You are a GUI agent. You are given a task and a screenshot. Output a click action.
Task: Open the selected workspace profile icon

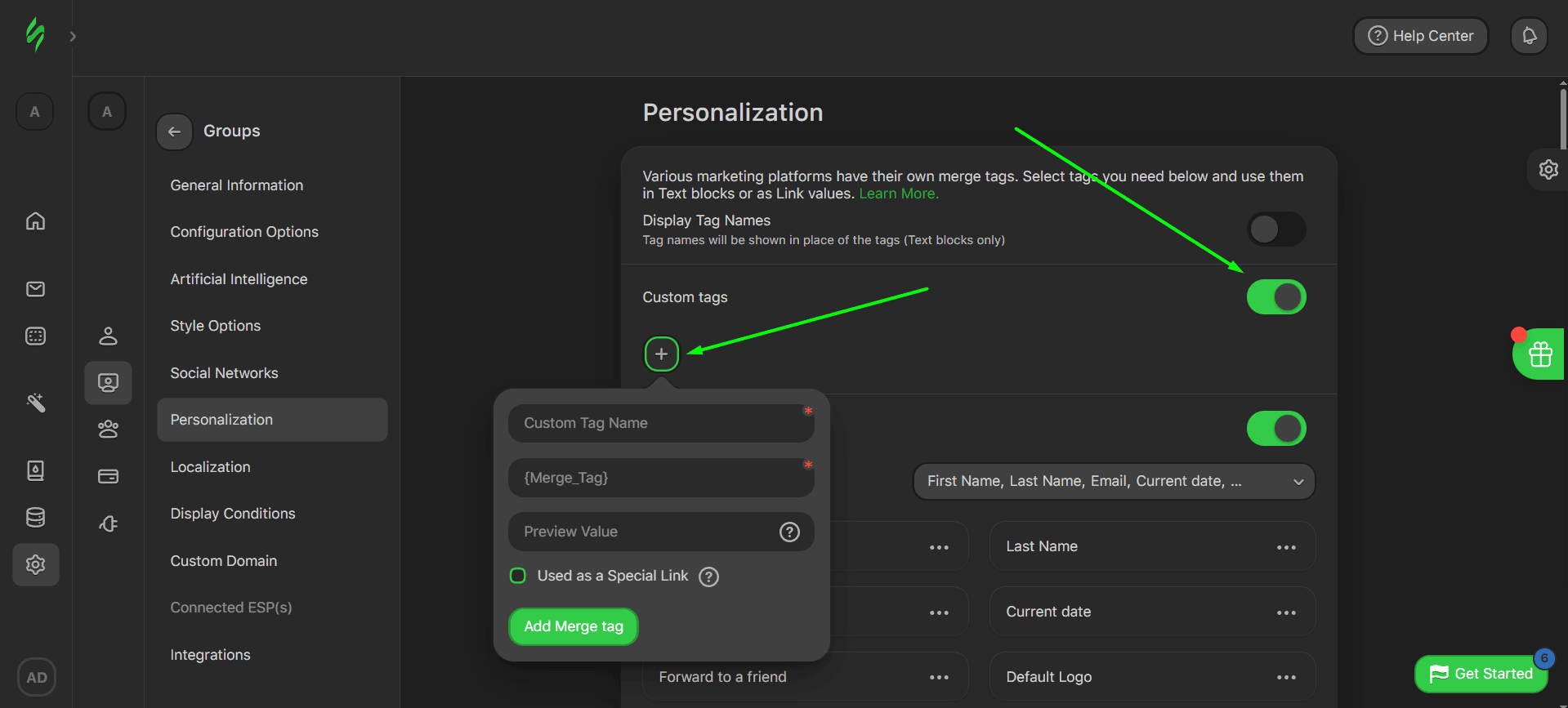[108, 382]
